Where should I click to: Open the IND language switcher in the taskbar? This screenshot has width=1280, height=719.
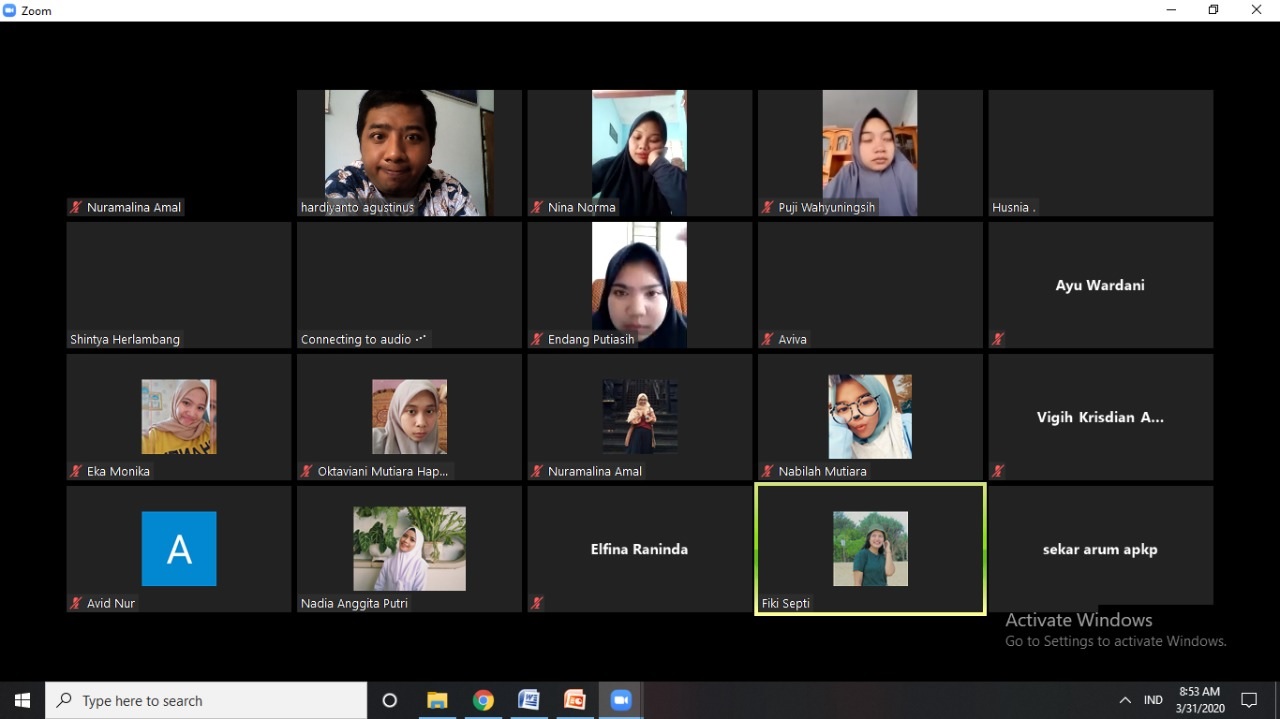pyautogui.click(x=1153, y=700)
